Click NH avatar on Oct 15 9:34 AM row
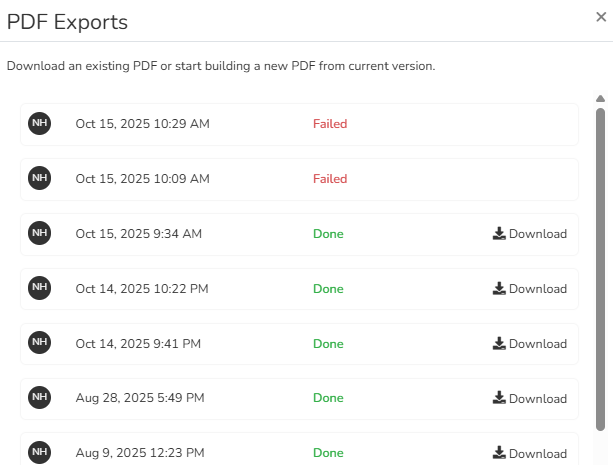The width and height of the screenshot is (613, 465). click(x=39, y=233)
